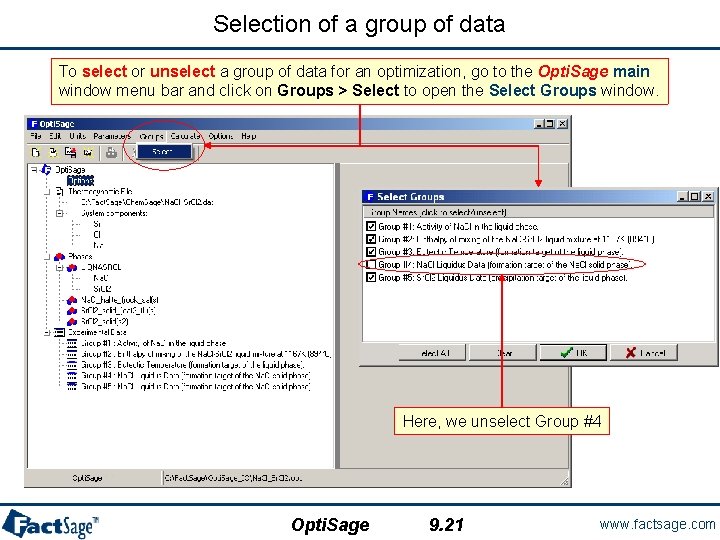The height and width of the screenshot is (540, 720).
Task: Uncheck Group #3 Eutectic Temperature checkbox
Action: (x=371, y=252)
